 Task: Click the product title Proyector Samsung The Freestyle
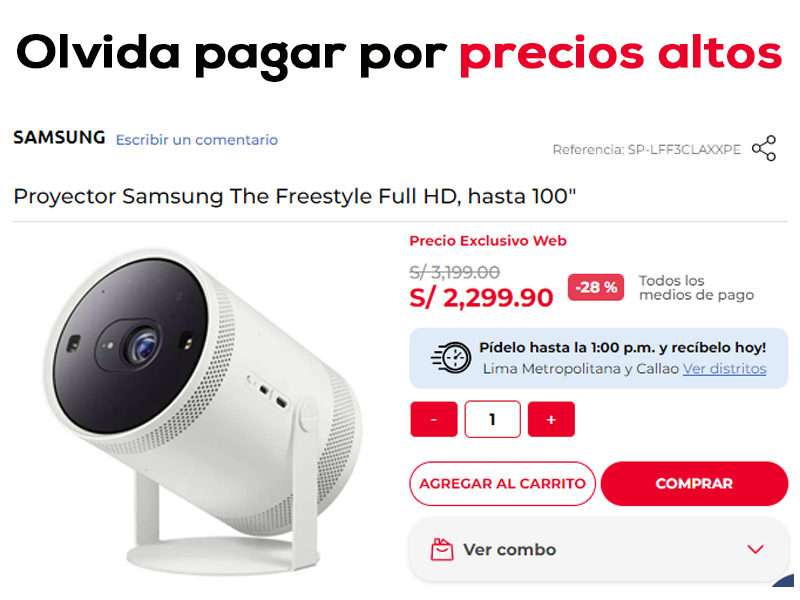[x=294, y=196]
